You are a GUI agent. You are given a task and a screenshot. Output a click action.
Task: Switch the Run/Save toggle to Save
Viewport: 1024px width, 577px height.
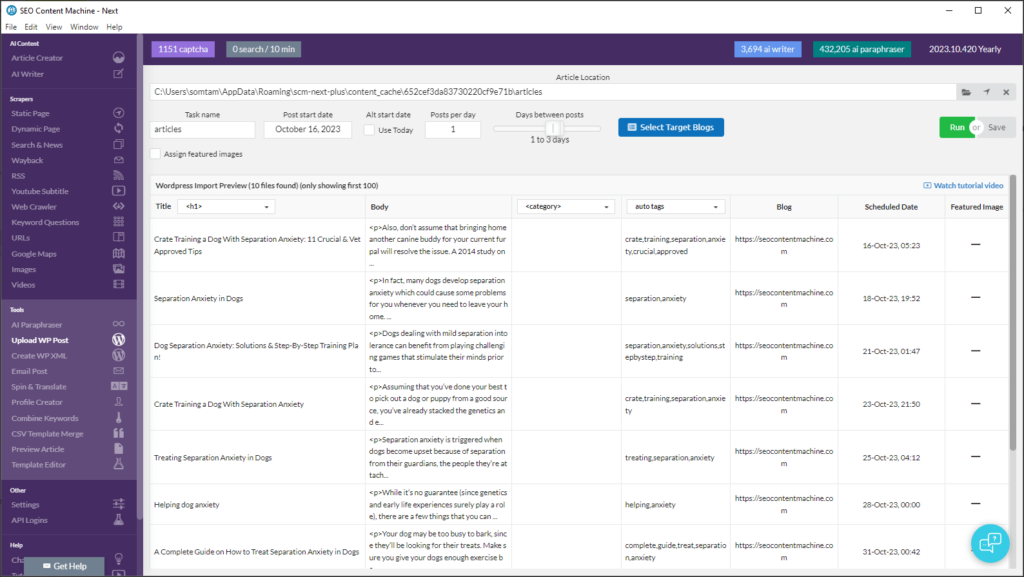pos(995,128)
